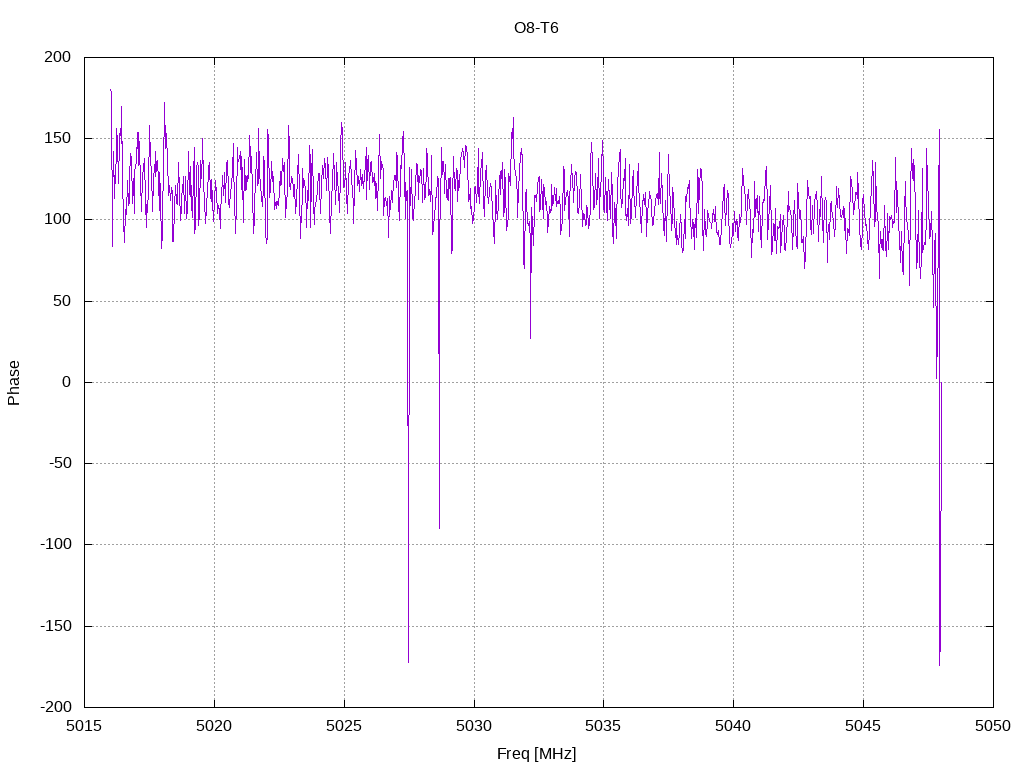This screenshot has height=768, width=1024.
Task: Select the Phase y-axis label
Action: [x=14, y=383]
